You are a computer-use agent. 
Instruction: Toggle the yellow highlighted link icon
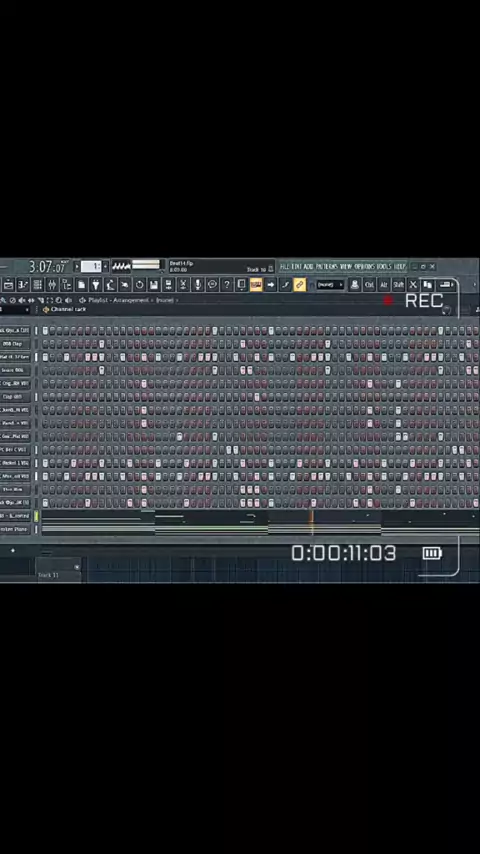click(300, 284)
